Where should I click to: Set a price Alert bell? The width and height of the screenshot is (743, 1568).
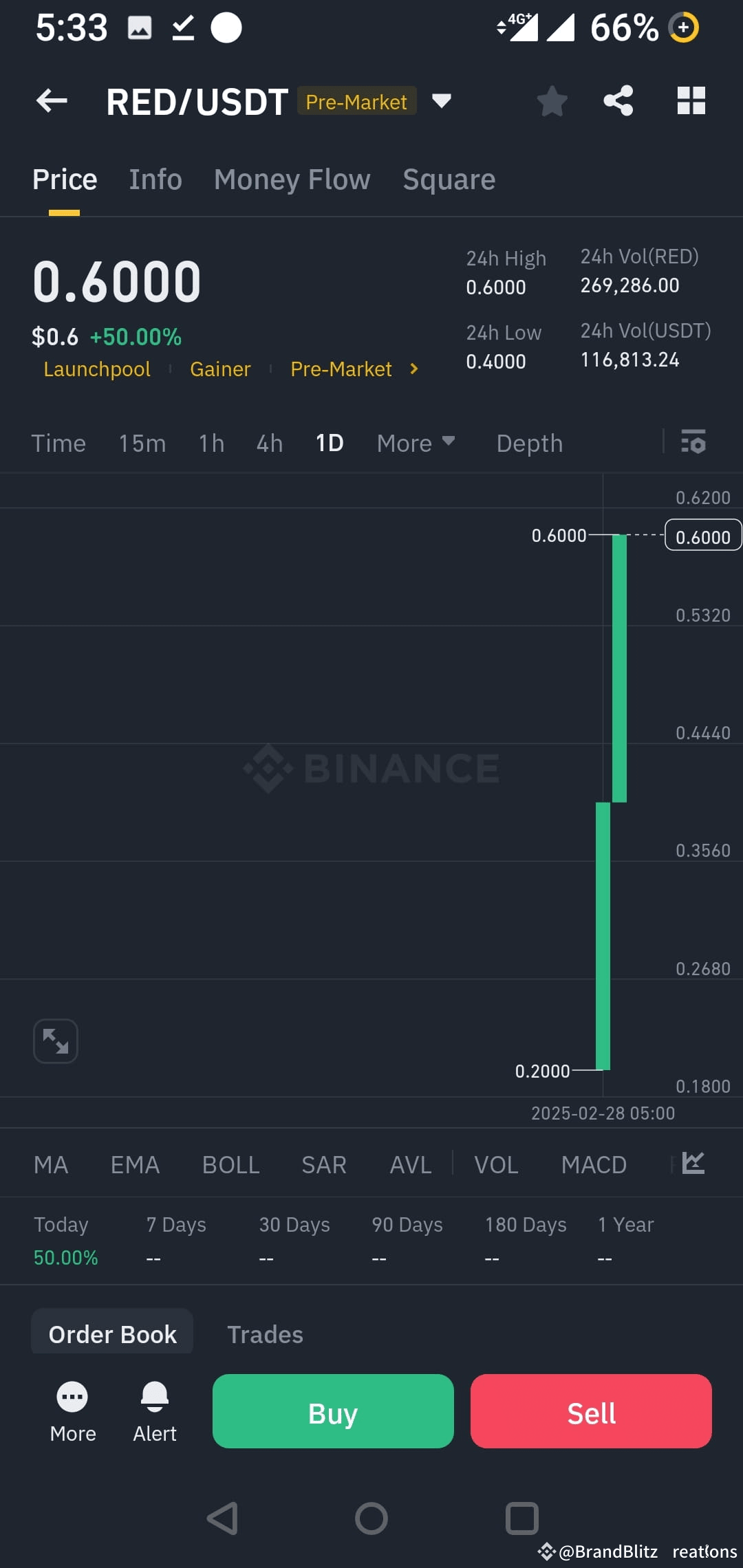point(155,1412)
